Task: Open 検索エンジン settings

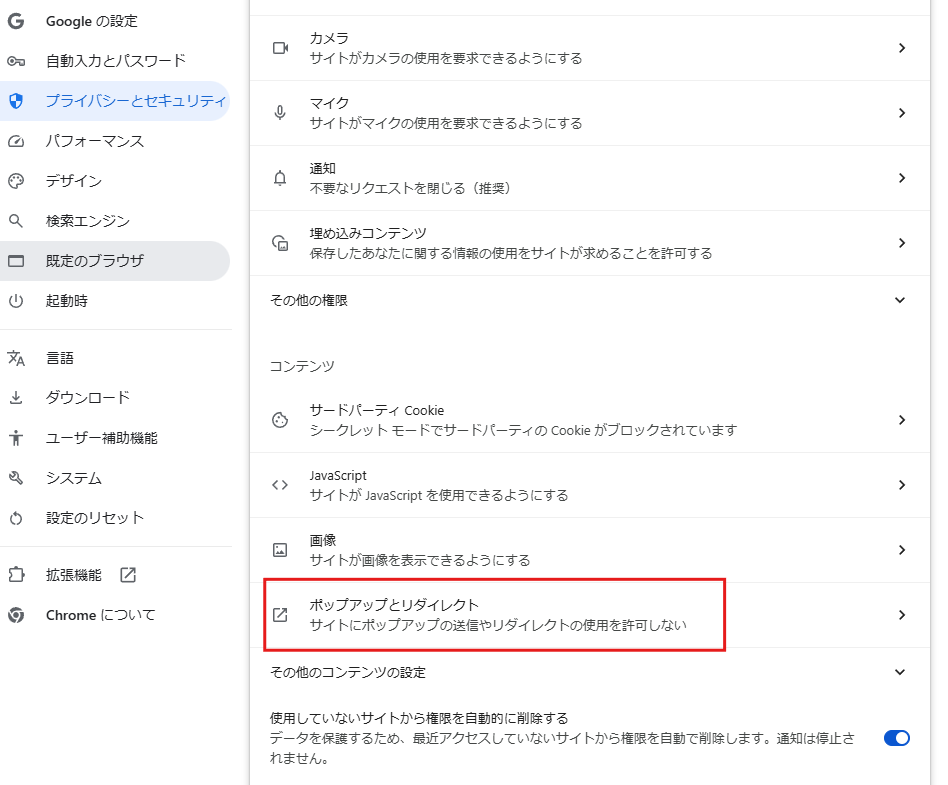Action: point(115,221)
